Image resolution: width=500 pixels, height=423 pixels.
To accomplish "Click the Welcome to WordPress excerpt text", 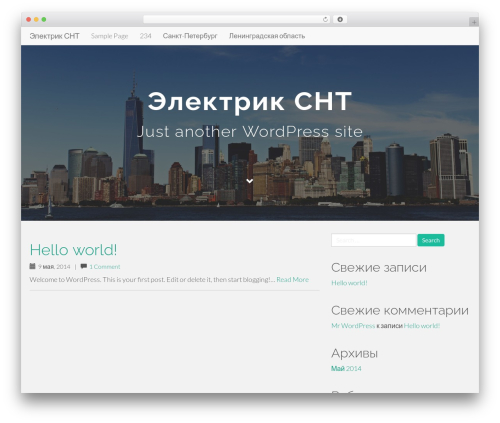I will coord(152,279).
